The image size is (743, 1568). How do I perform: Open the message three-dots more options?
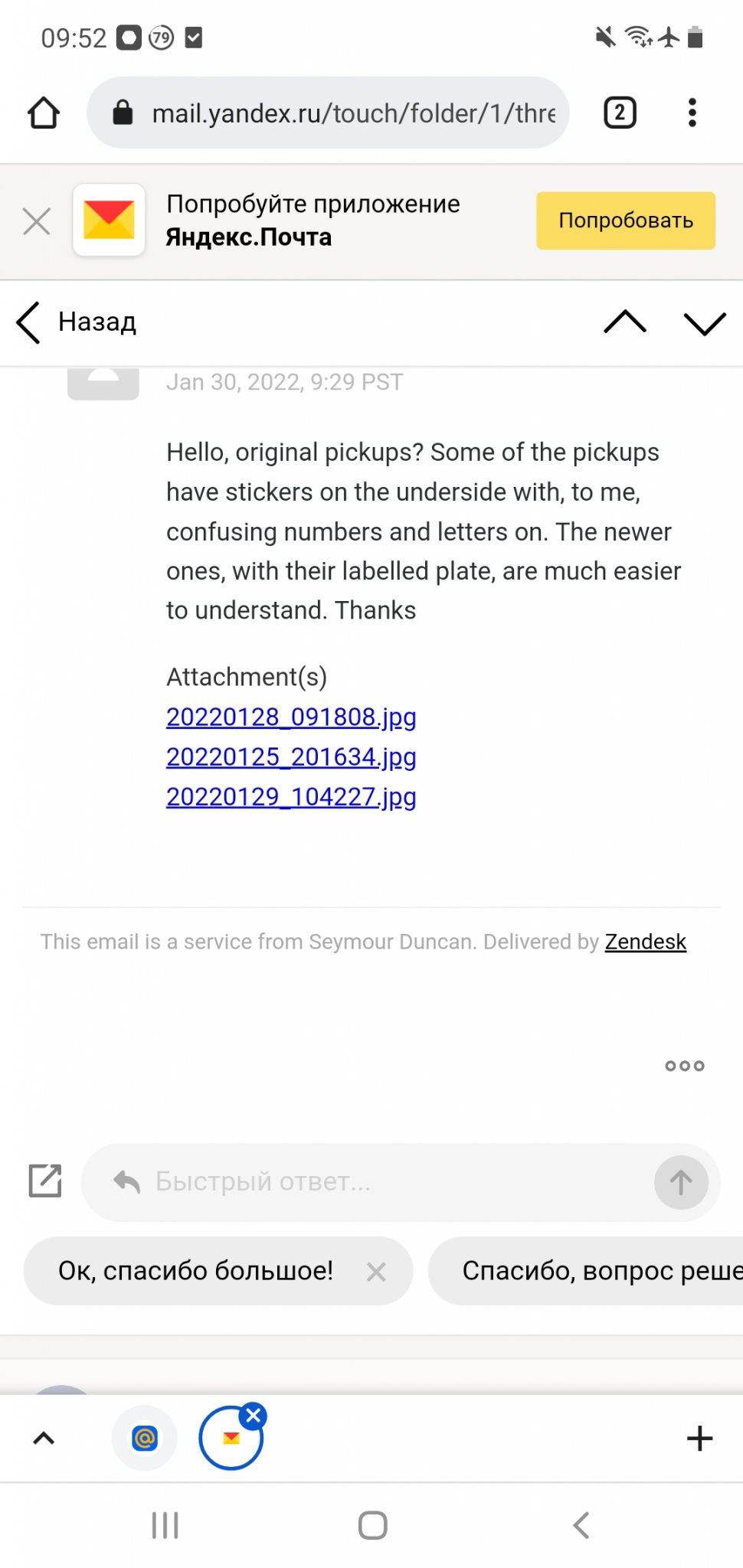point(684,1066)
